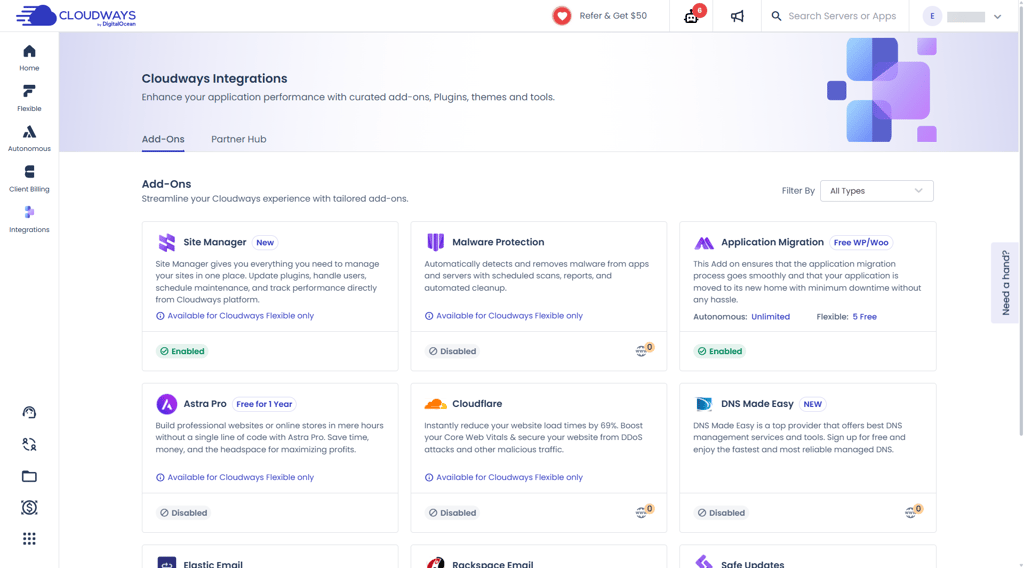Click the Cloudflare title

pyautogui.click(x=477, y=404)
